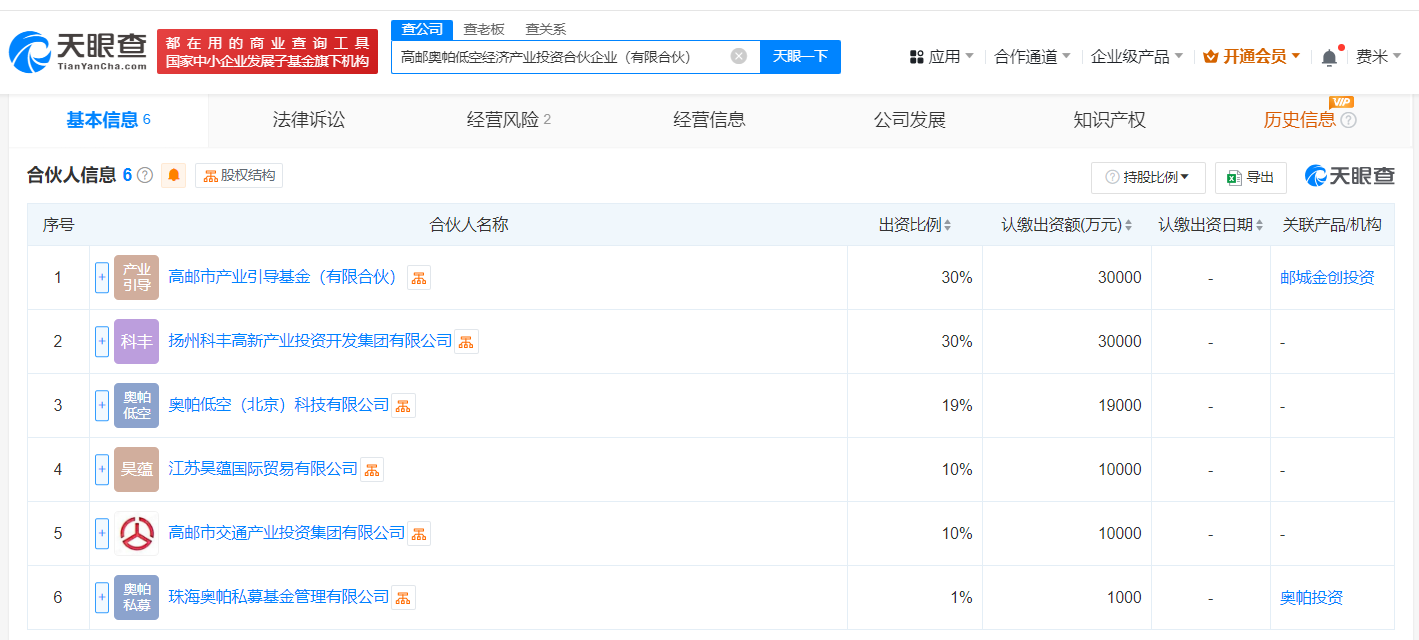Open the 企业级产品 dropdown menu
Viewport: 1419px width, 640px height.
pyautogui.click(x=1137, y=57)
